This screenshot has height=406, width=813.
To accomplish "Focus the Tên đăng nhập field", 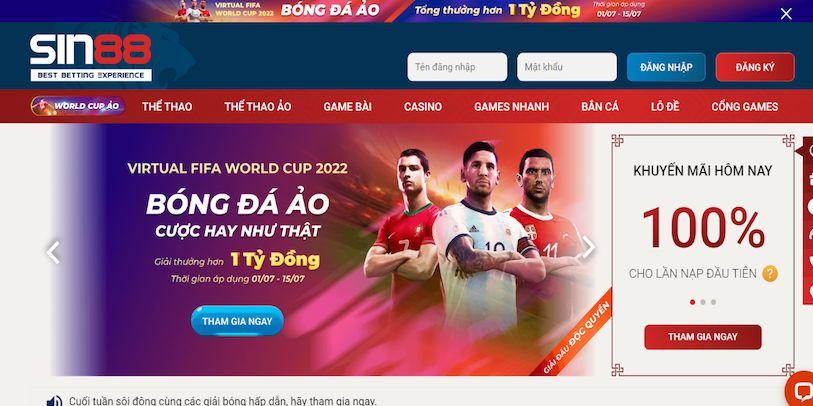I will [457, 67].
